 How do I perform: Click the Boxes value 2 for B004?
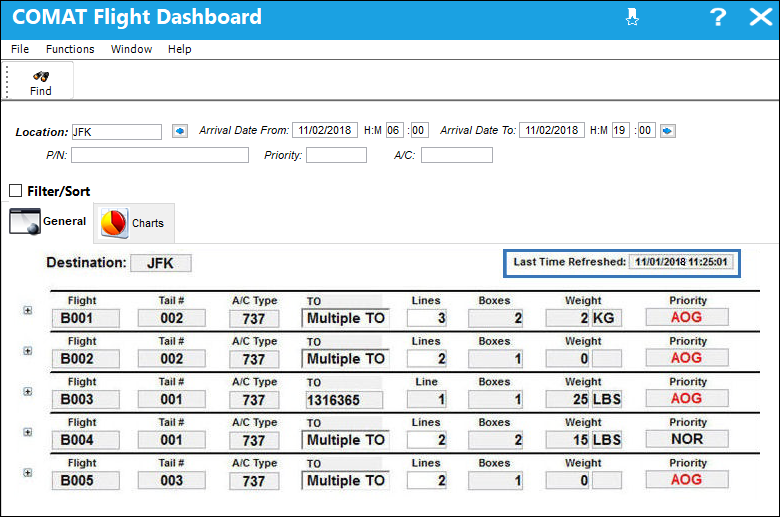495,440
